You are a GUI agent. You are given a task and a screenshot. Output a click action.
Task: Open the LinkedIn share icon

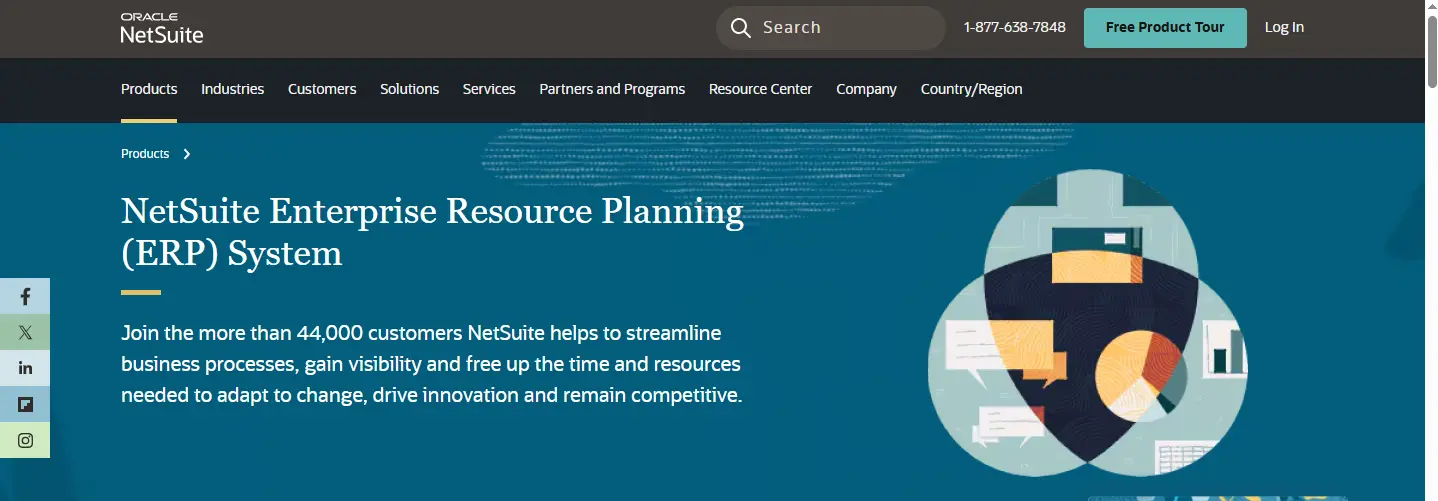[25, 368]
